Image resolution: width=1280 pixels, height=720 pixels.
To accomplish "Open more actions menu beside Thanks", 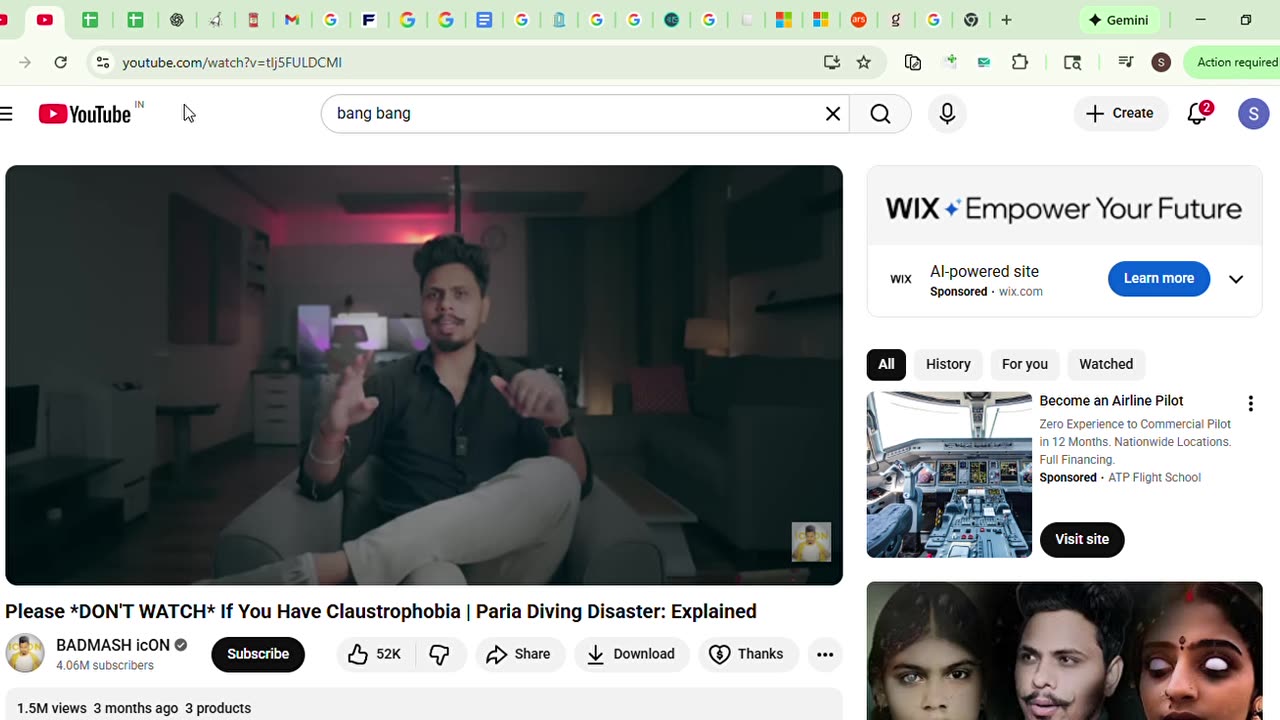I will pos(825,654).
